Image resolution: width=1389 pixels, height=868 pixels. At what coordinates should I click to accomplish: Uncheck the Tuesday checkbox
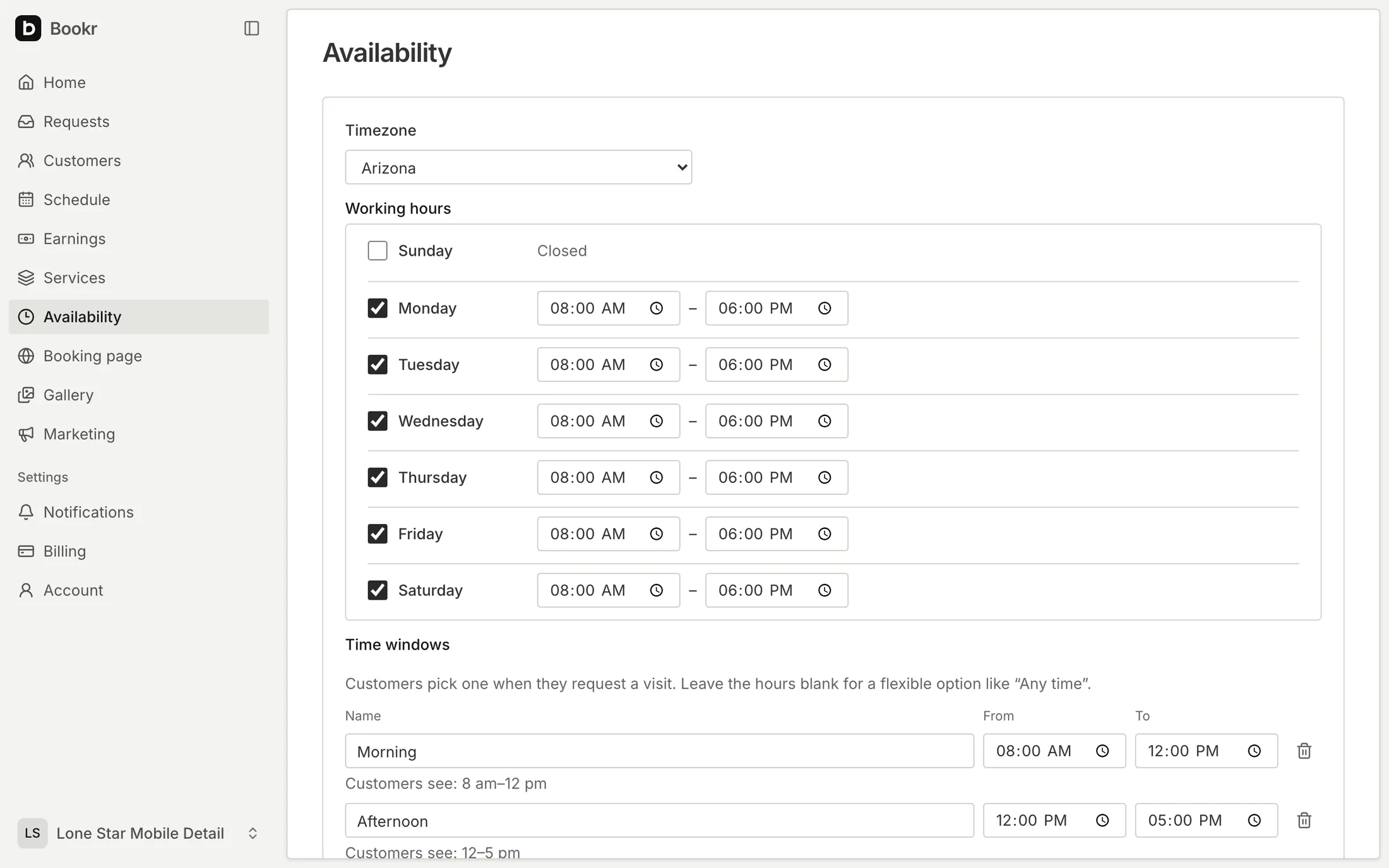point(378,364)
